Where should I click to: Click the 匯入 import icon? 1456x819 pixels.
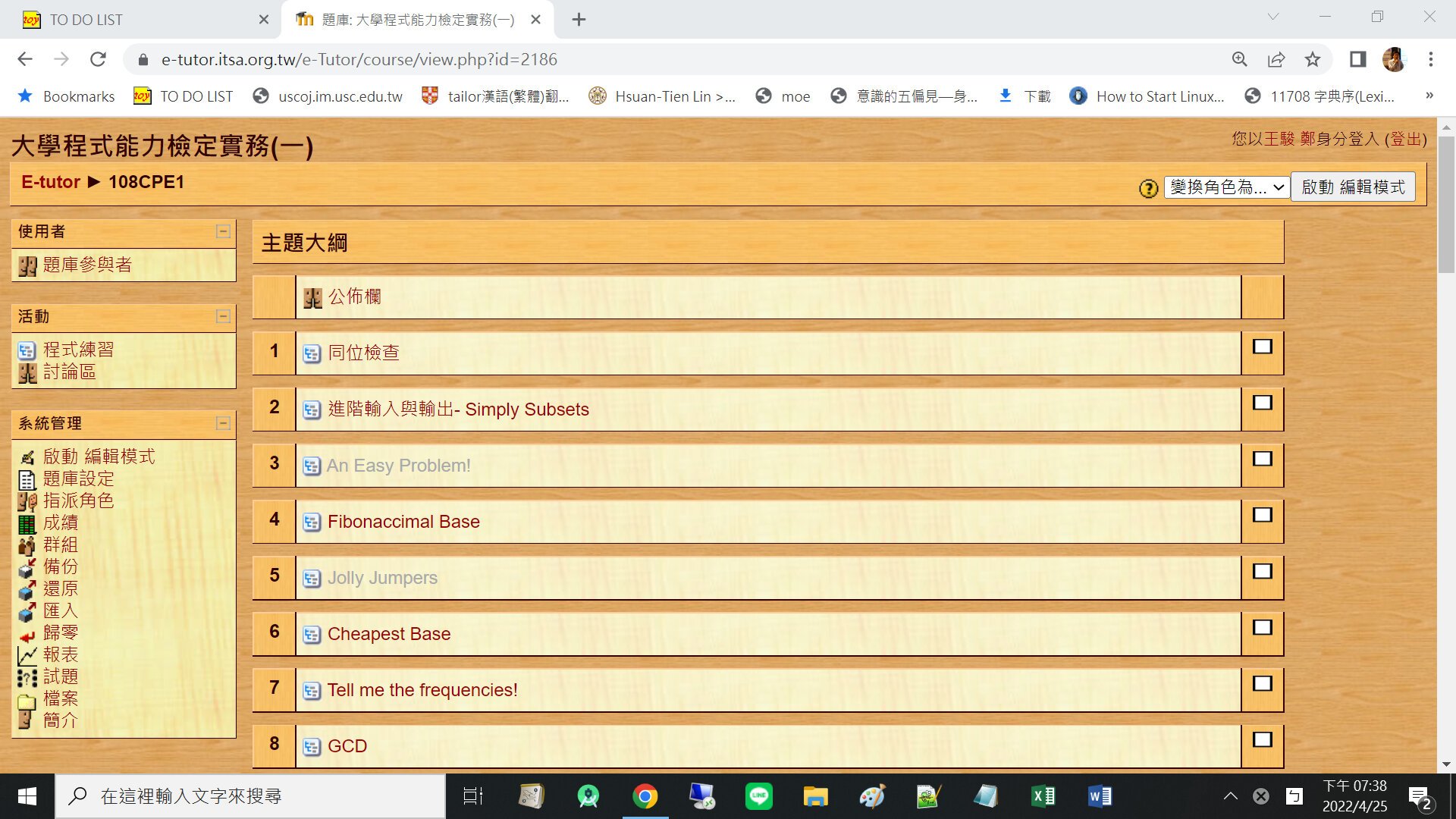[x=27, y=612]
